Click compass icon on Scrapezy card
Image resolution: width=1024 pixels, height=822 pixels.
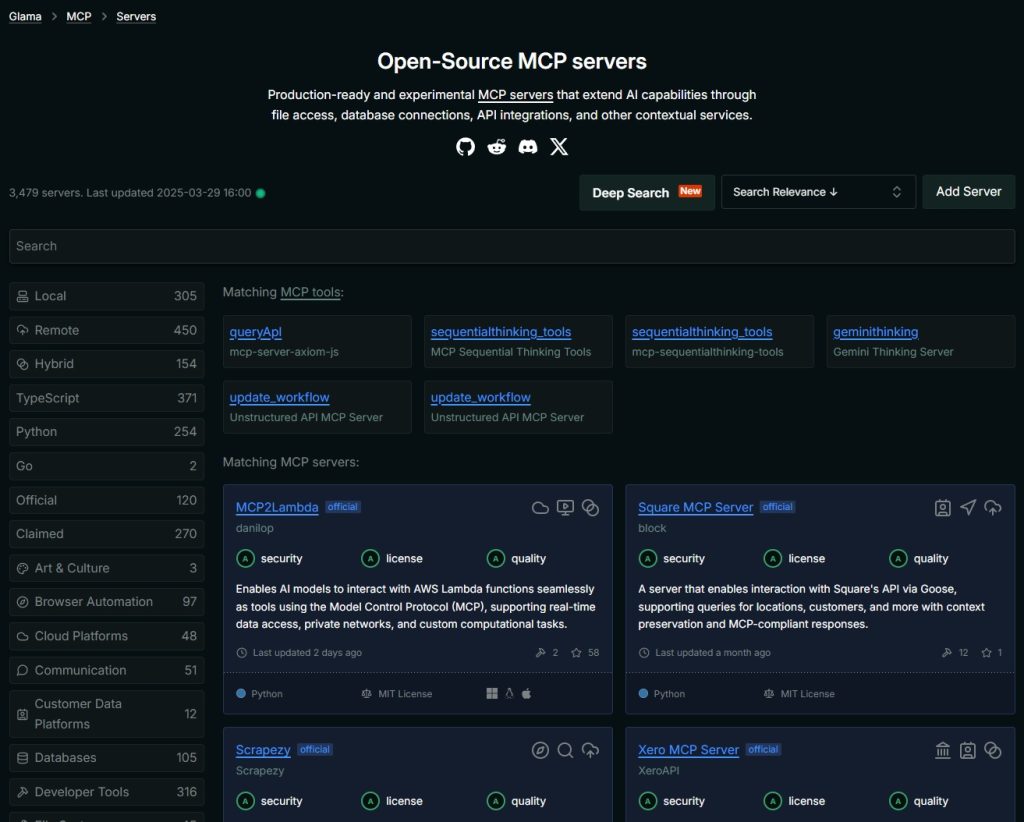540,750
